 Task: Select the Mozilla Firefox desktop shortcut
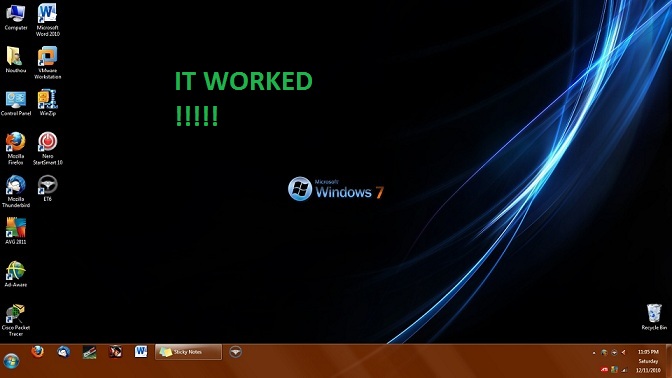tap(16, 148)
